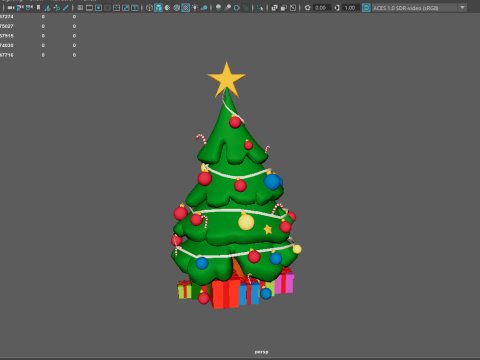Image resolution: width=480 pixels, height=360 pixels.
Task: Click the Gamma value field 1.00
Action: pos(351,8)
